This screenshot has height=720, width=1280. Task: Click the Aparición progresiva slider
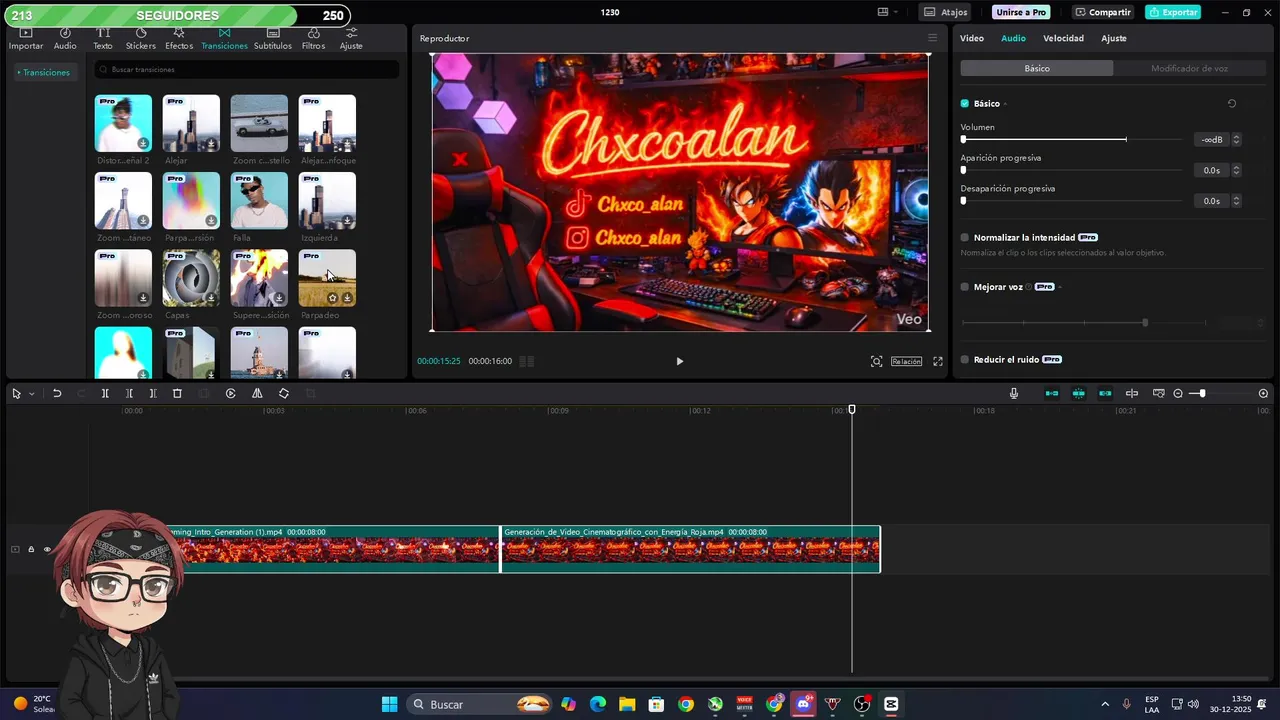(1071, 170)
